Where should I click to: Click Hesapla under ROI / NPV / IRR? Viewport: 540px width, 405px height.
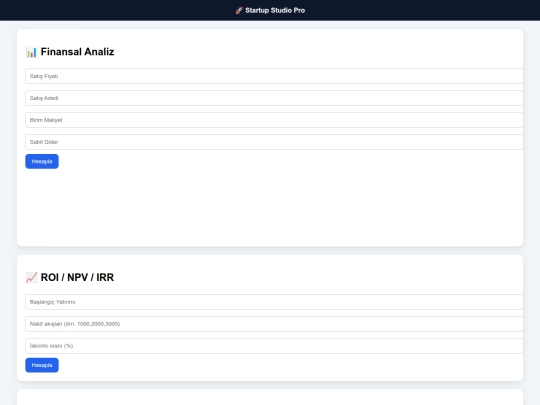click(x=42, y=365)
